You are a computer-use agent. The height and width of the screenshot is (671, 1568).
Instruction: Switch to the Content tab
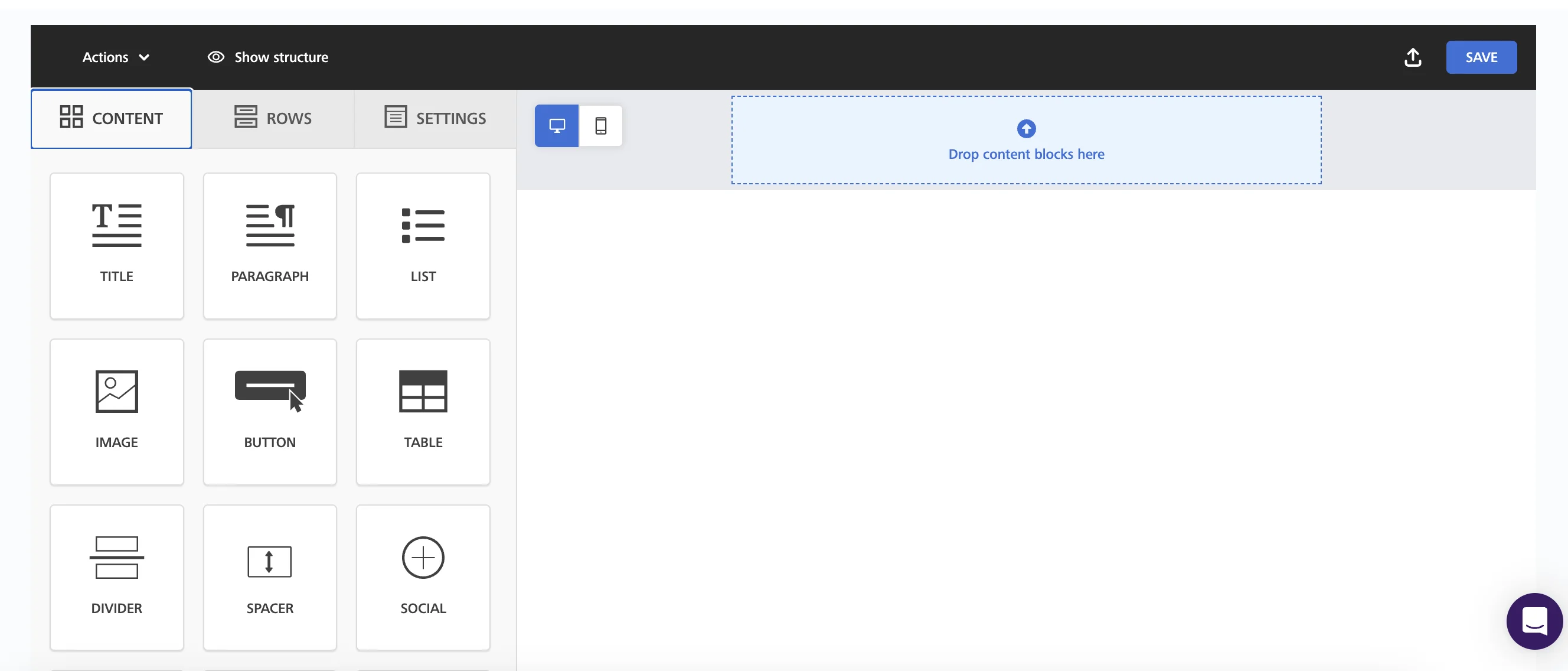pos(112,118)
